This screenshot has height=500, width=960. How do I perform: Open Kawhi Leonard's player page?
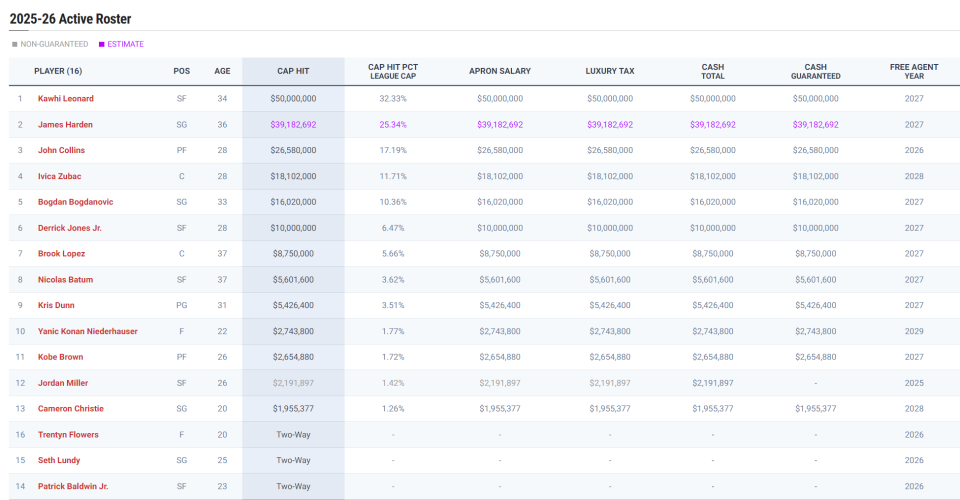66,99
